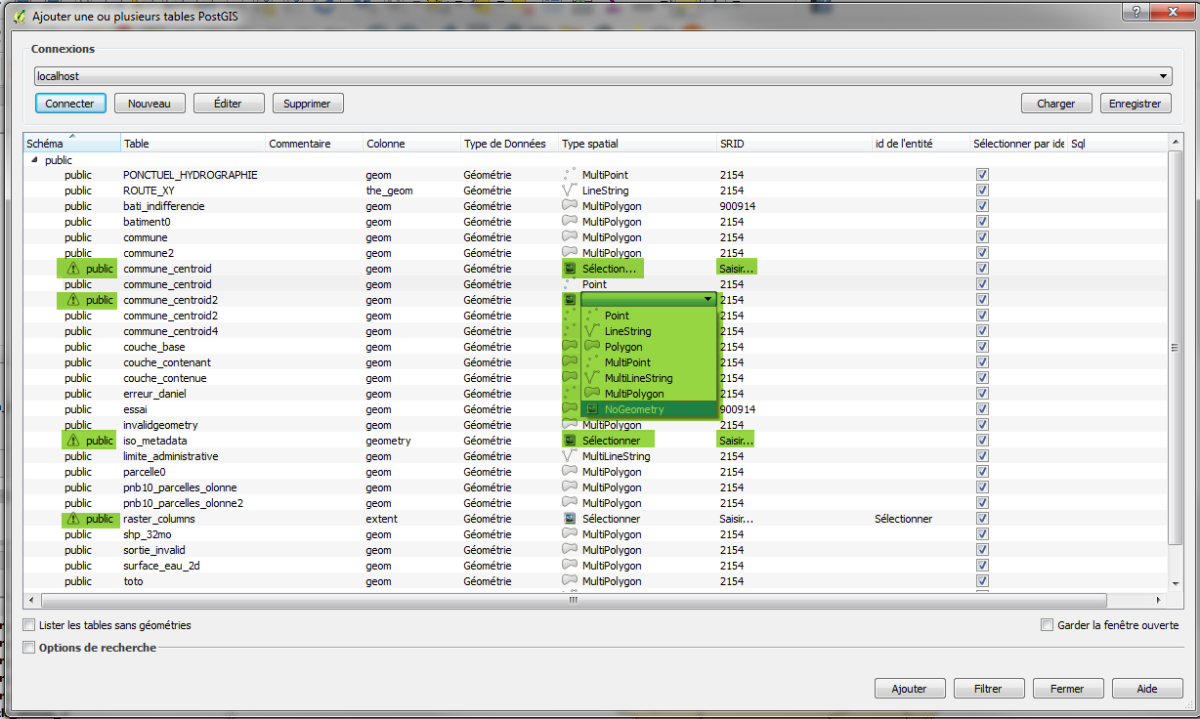Click the polygon icon in the commune2 row
Viewport: 1200px width, 719px height.
(x=570, y=253)
